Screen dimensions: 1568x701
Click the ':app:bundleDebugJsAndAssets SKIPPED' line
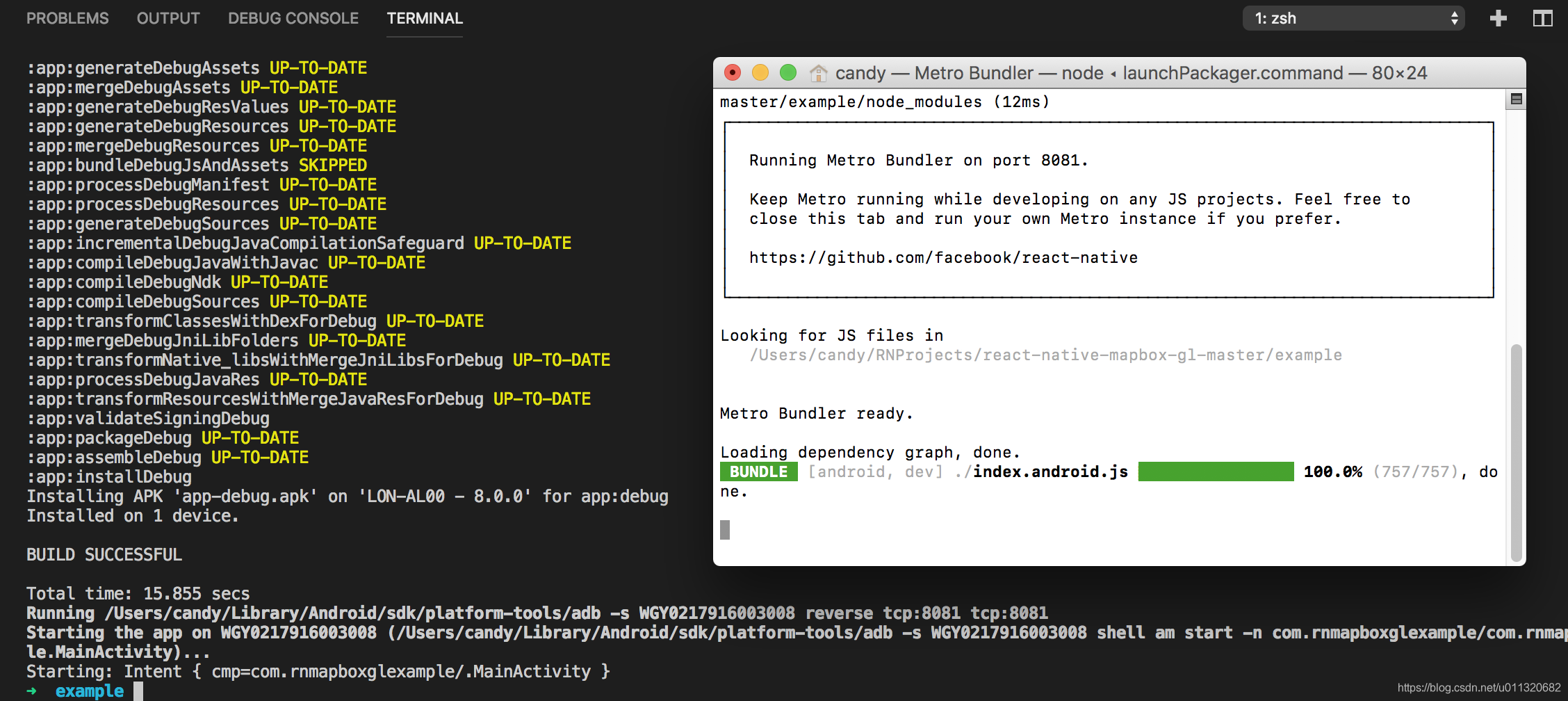click(197, 166)
